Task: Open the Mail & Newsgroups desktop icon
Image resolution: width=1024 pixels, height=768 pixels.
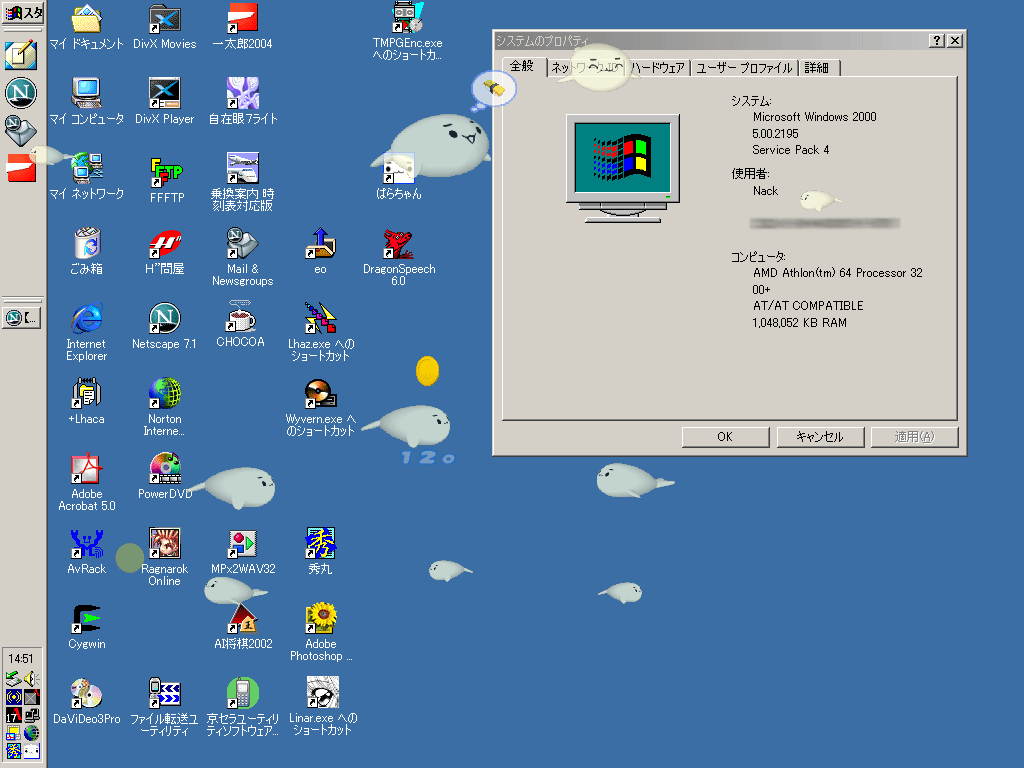Action: pyautogui.click(x=242, y=257)
